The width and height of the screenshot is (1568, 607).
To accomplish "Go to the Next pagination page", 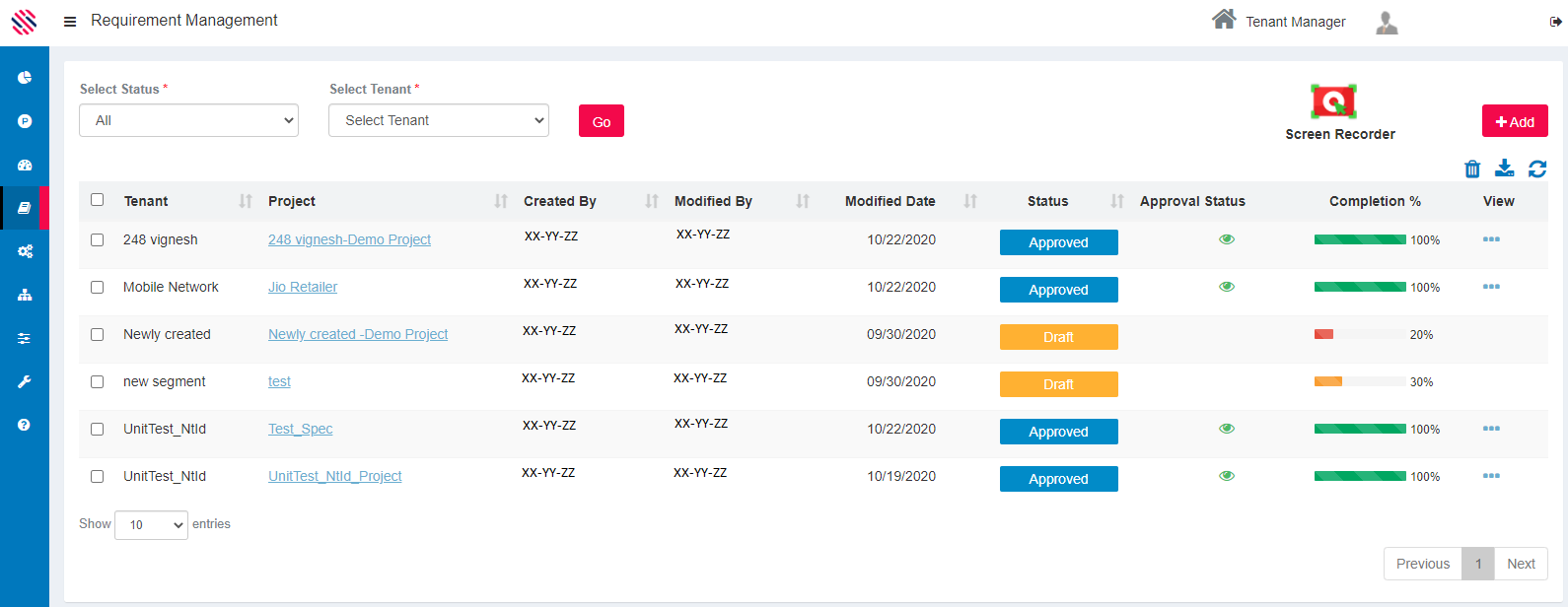I will pyautogui.click(x=1521, y=564).
